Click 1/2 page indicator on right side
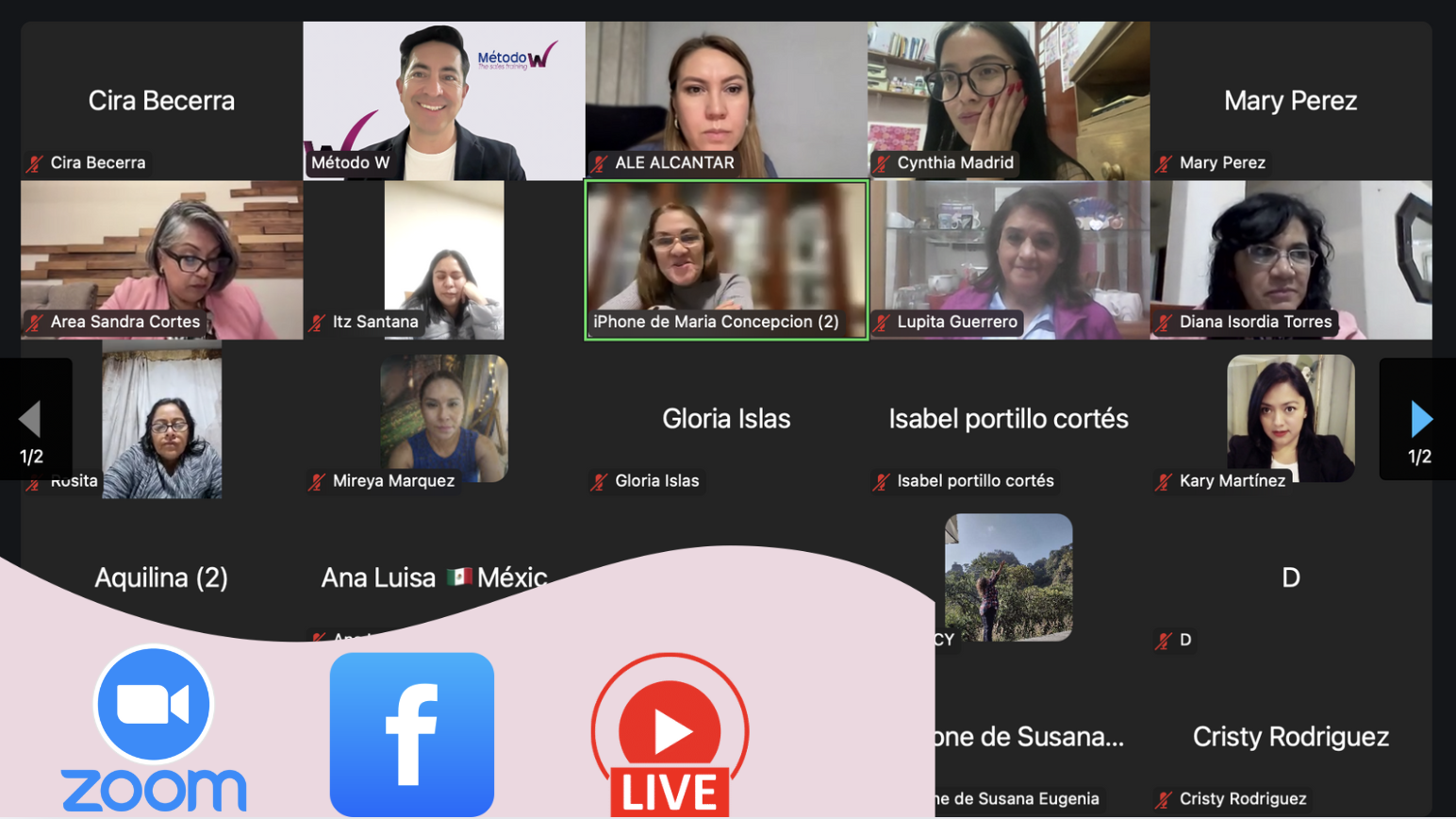 click(x=1419, y=458)
